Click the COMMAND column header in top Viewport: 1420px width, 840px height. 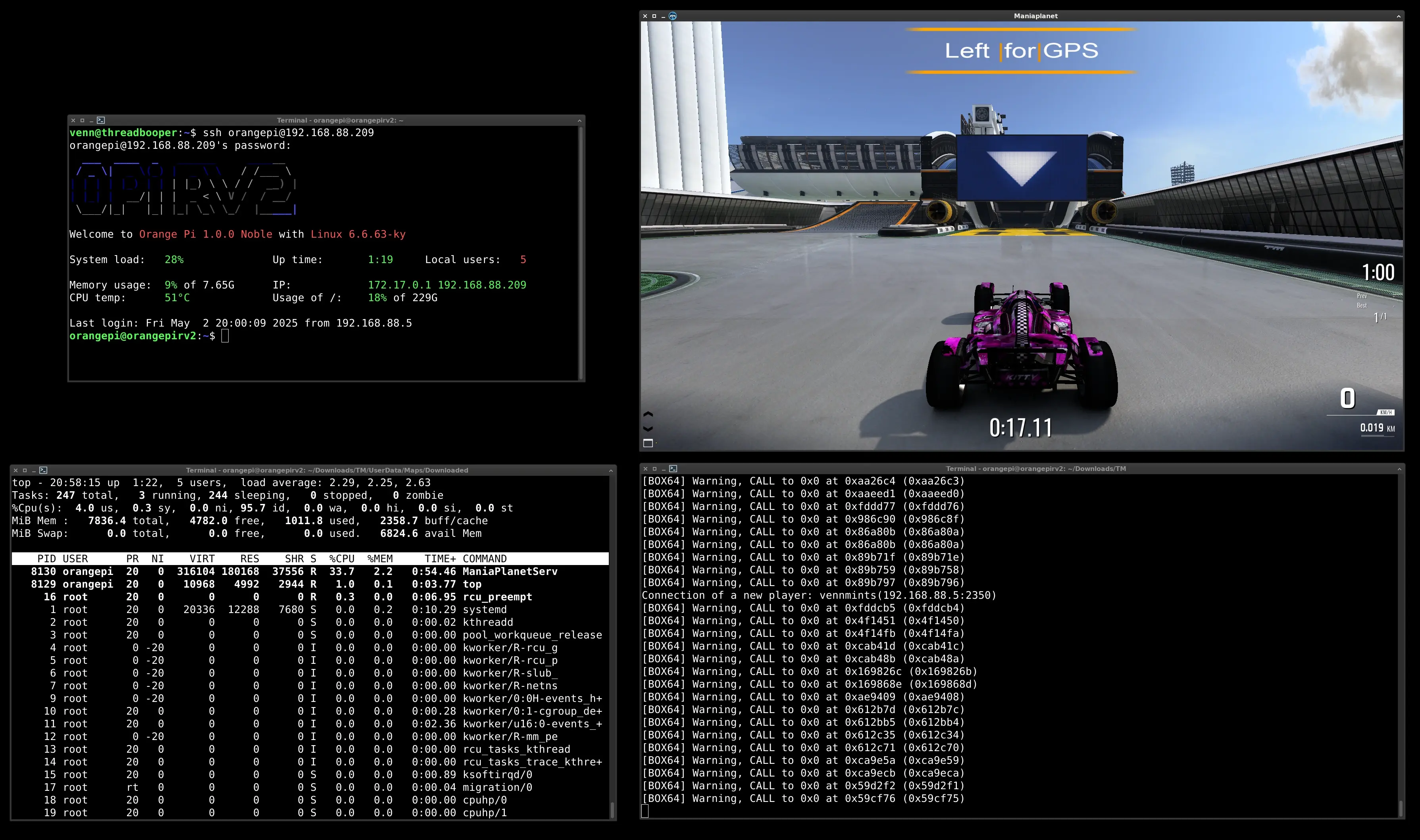click(x=485, y=559)
